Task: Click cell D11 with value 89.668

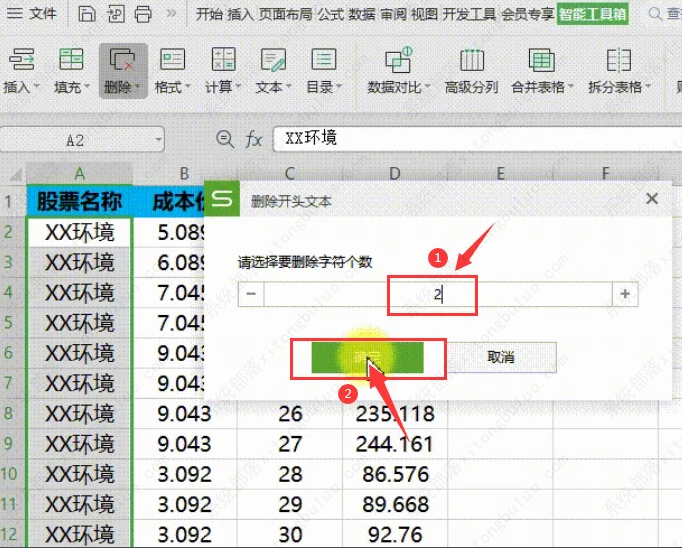Action: click(395, 505)
